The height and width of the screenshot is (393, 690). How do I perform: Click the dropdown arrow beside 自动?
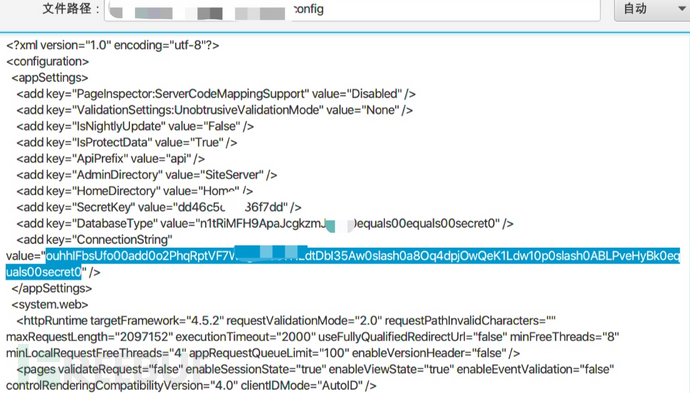coord(682,8)
